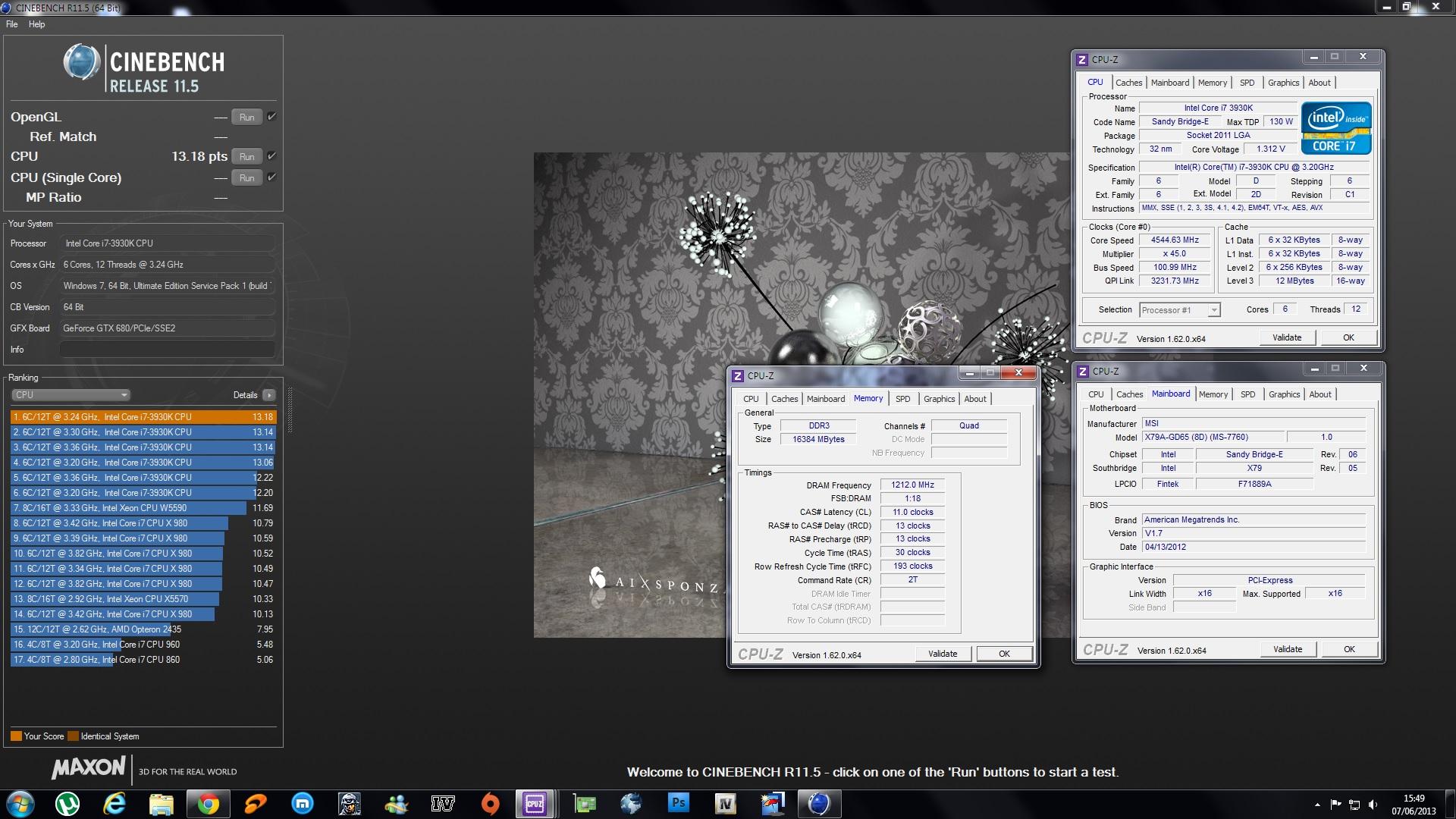Select ranking row 13 Xeon X5570
This screenshot has height=819, width=1456.
[143, 599]
